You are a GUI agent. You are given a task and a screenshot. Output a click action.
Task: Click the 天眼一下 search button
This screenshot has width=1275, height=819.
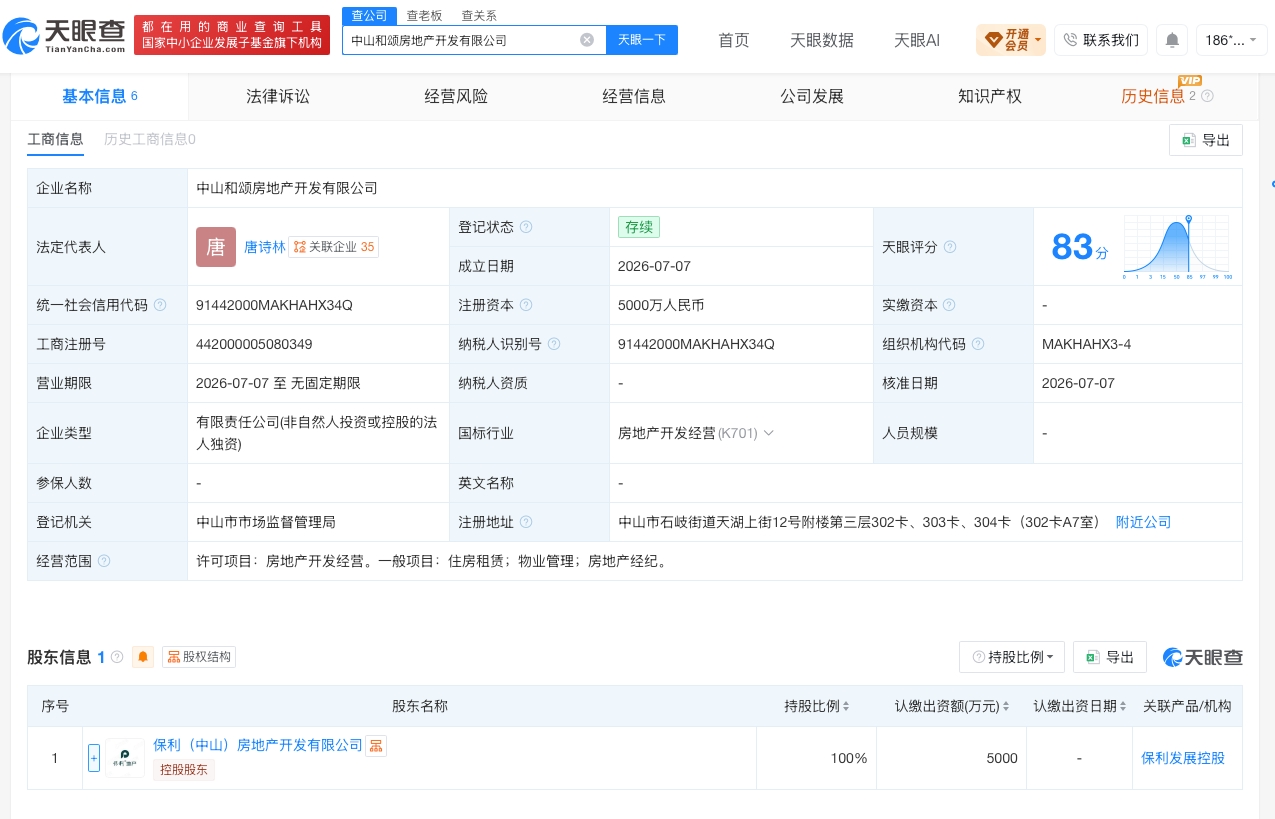click(642, 40)
